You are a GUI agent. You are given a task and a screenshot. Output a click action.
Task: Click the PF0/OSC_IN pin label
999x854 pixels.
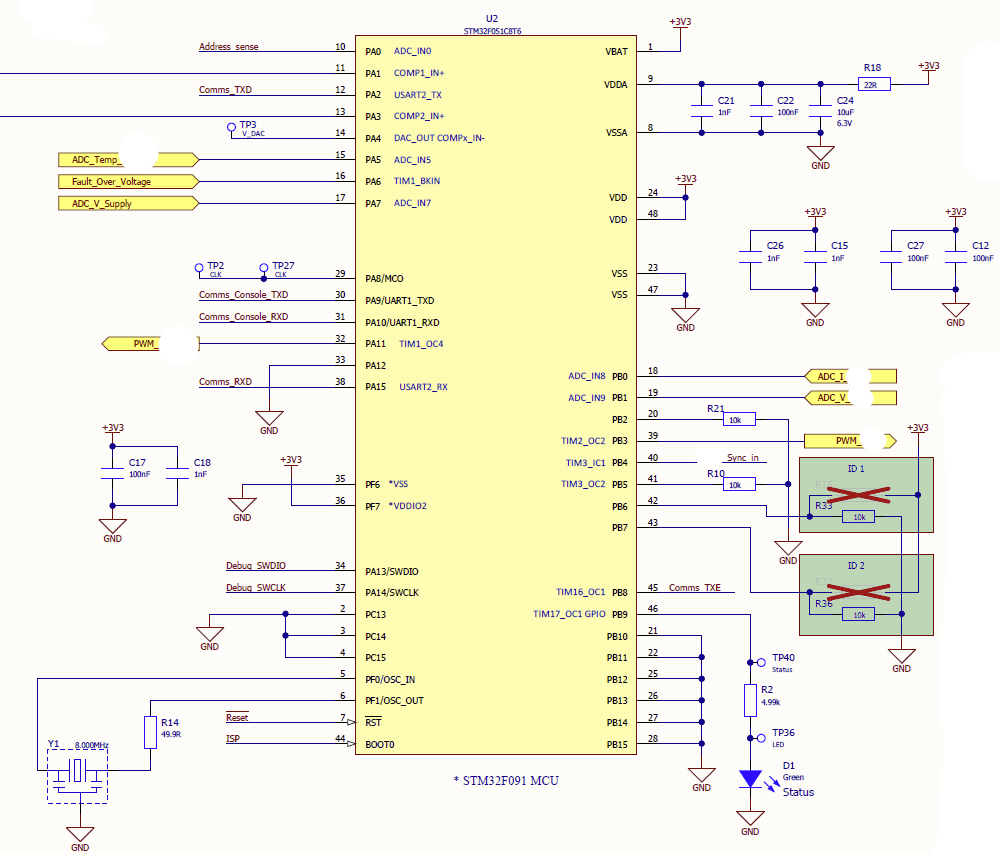coord(391,679)
